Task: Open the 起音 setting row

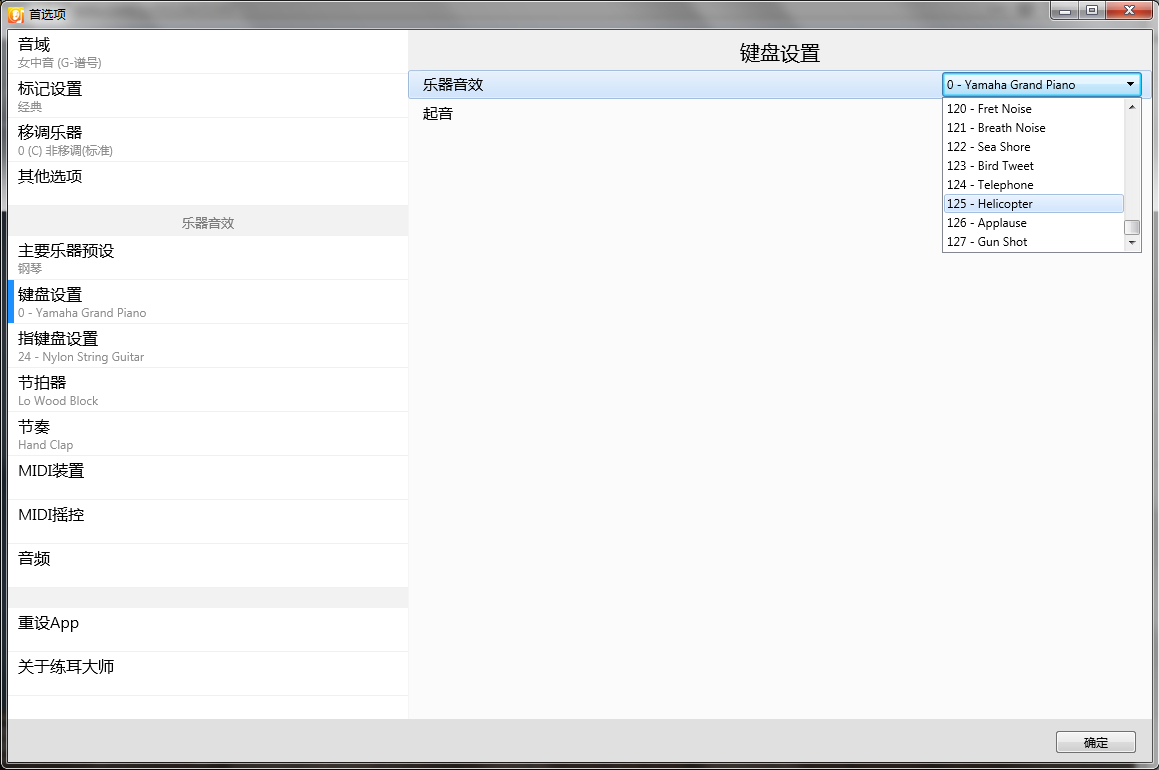Action: point(600,113)
